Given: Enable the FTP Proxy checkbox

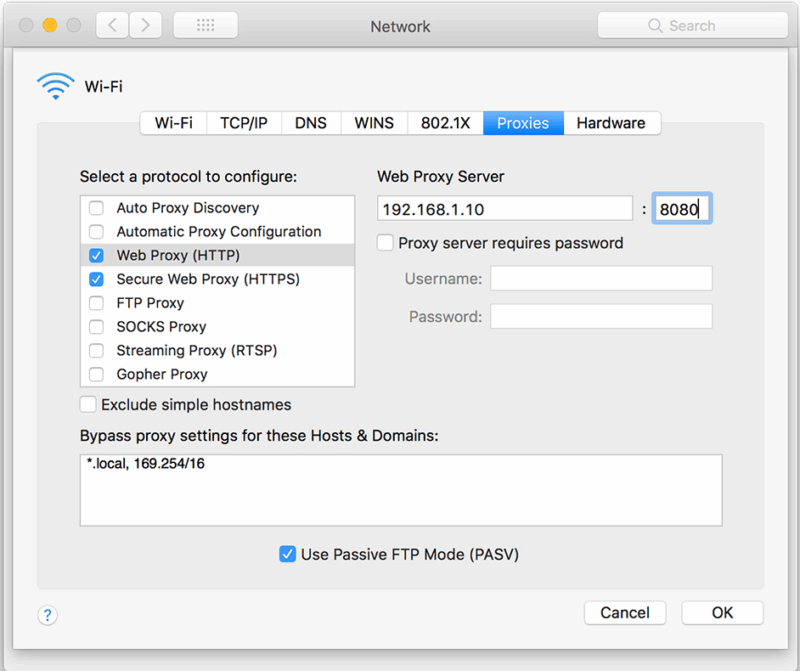Looking at the screenshot, I should [96, 303].
